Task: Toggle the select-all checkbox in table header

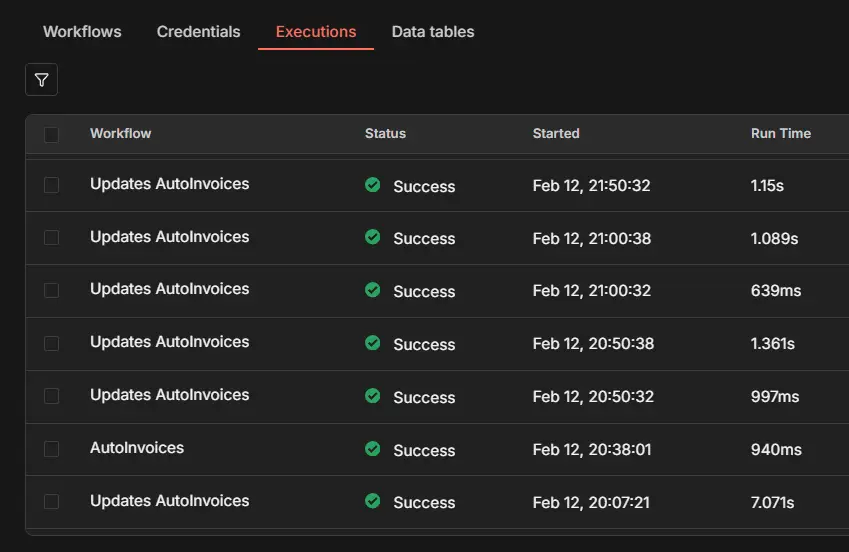Action: point(52,134)
